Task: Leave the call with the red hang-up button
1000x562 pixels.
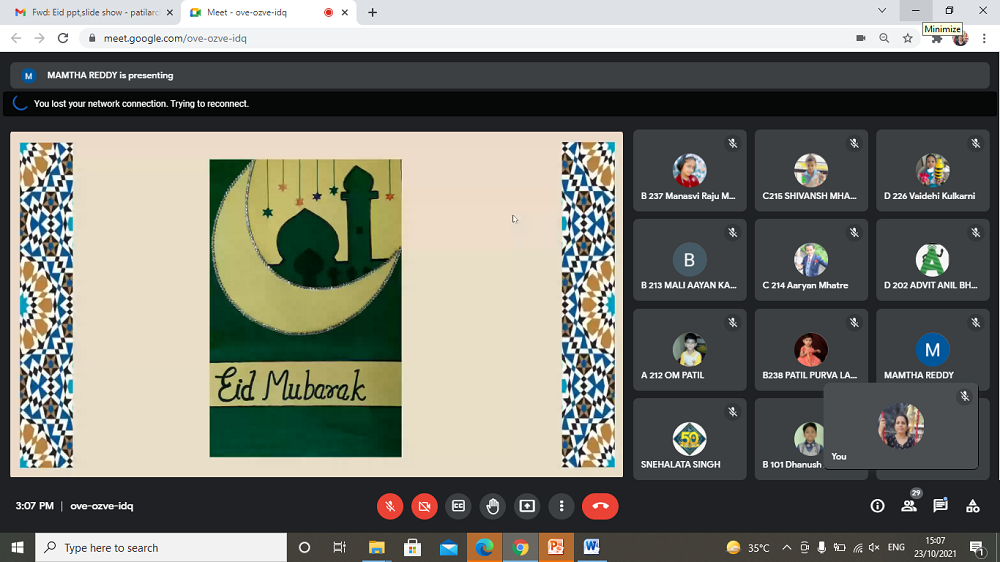Action: pyautogui.click(x=600, y=506)
